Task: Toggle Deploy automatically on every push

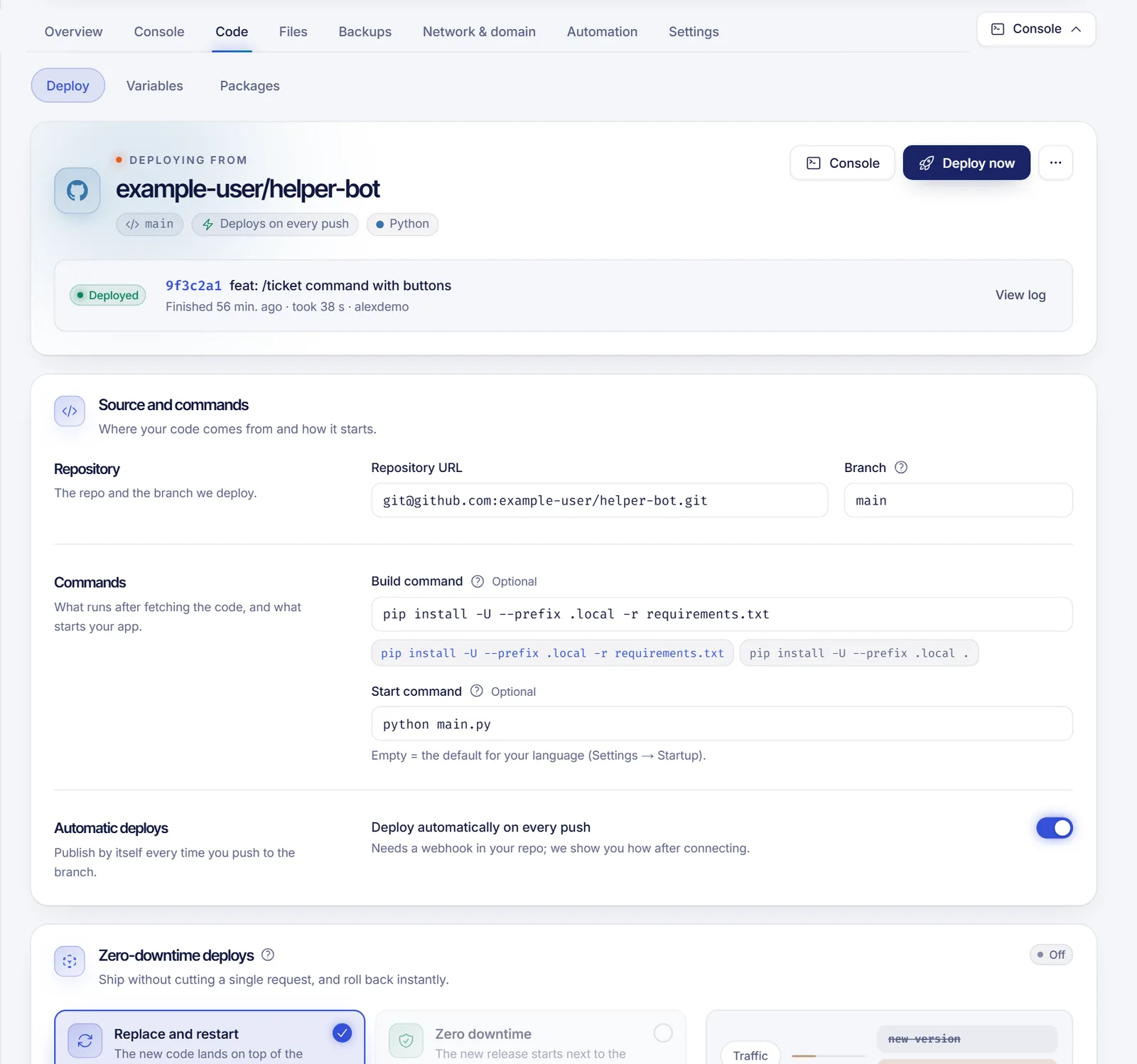Action: click(x=1055, y=827)
